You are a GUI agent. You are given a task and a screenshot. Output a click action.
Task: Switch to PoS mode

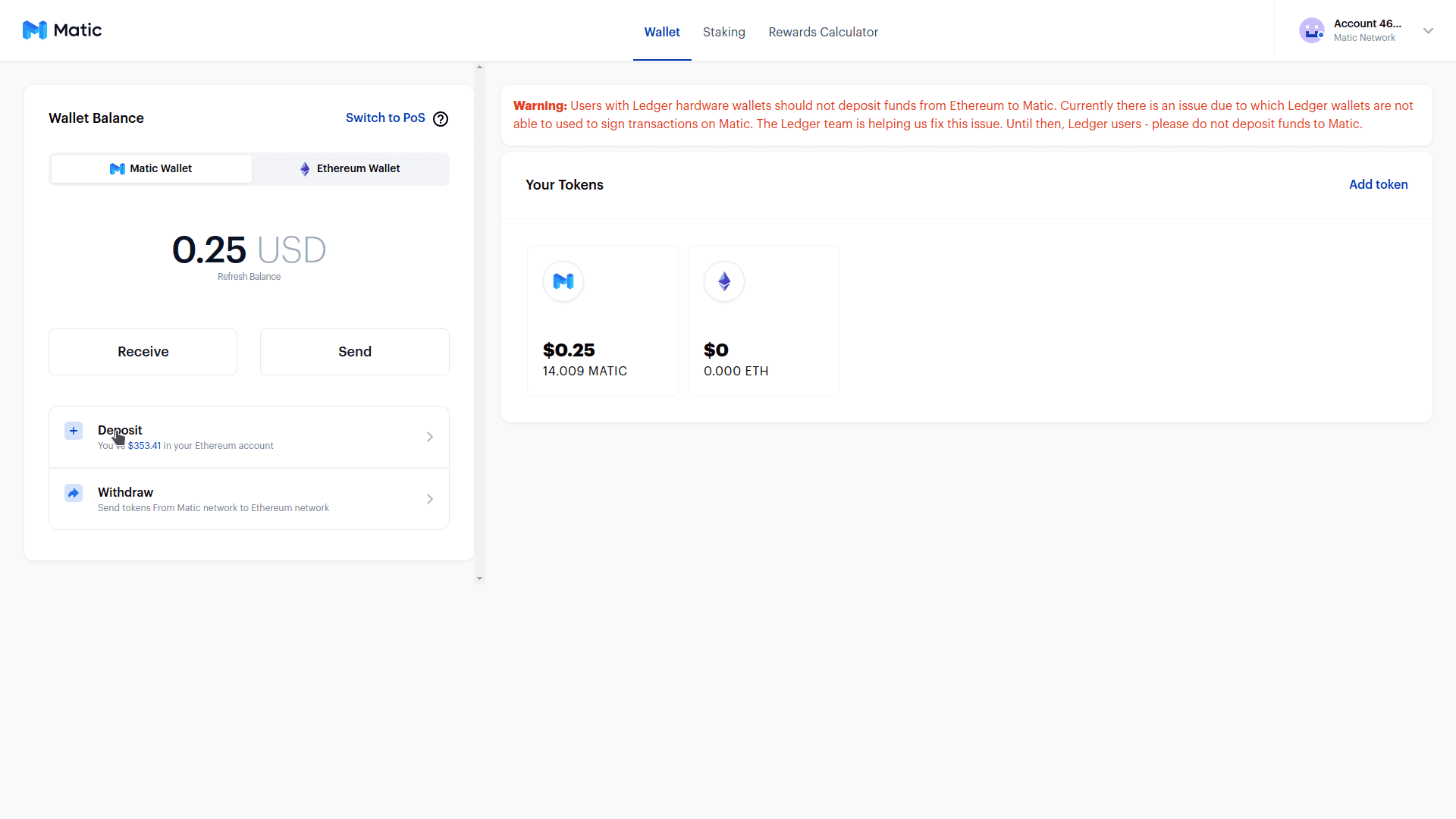[384, 118]
